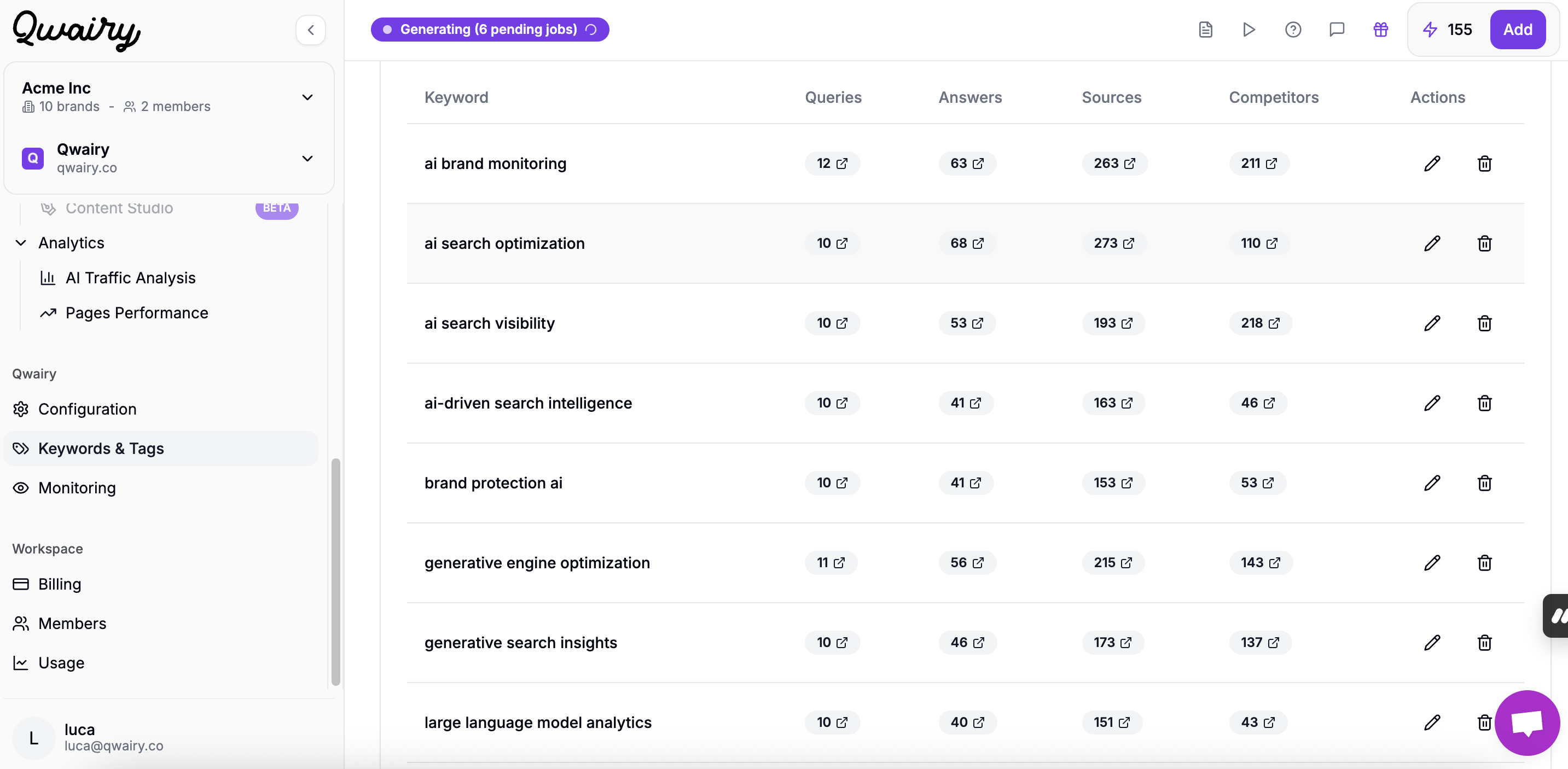1568x769 pixels.
Task: Open the Billing page
Action: click(60, 584)
